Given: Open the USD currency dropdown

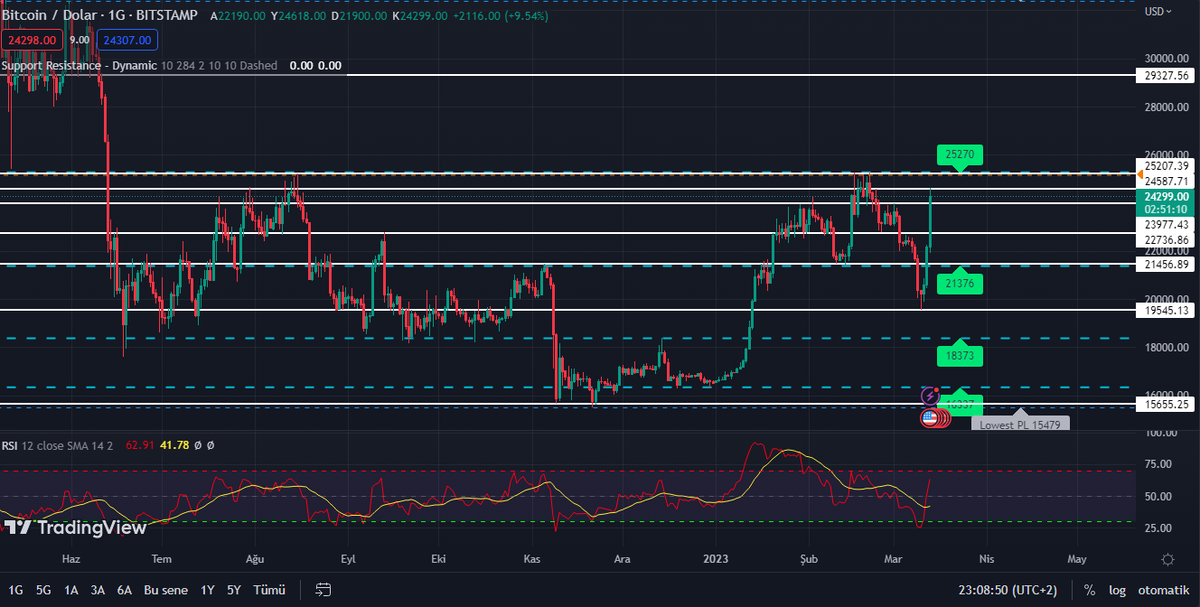Looking at the screenshot, I should (x=1159, y=11).
